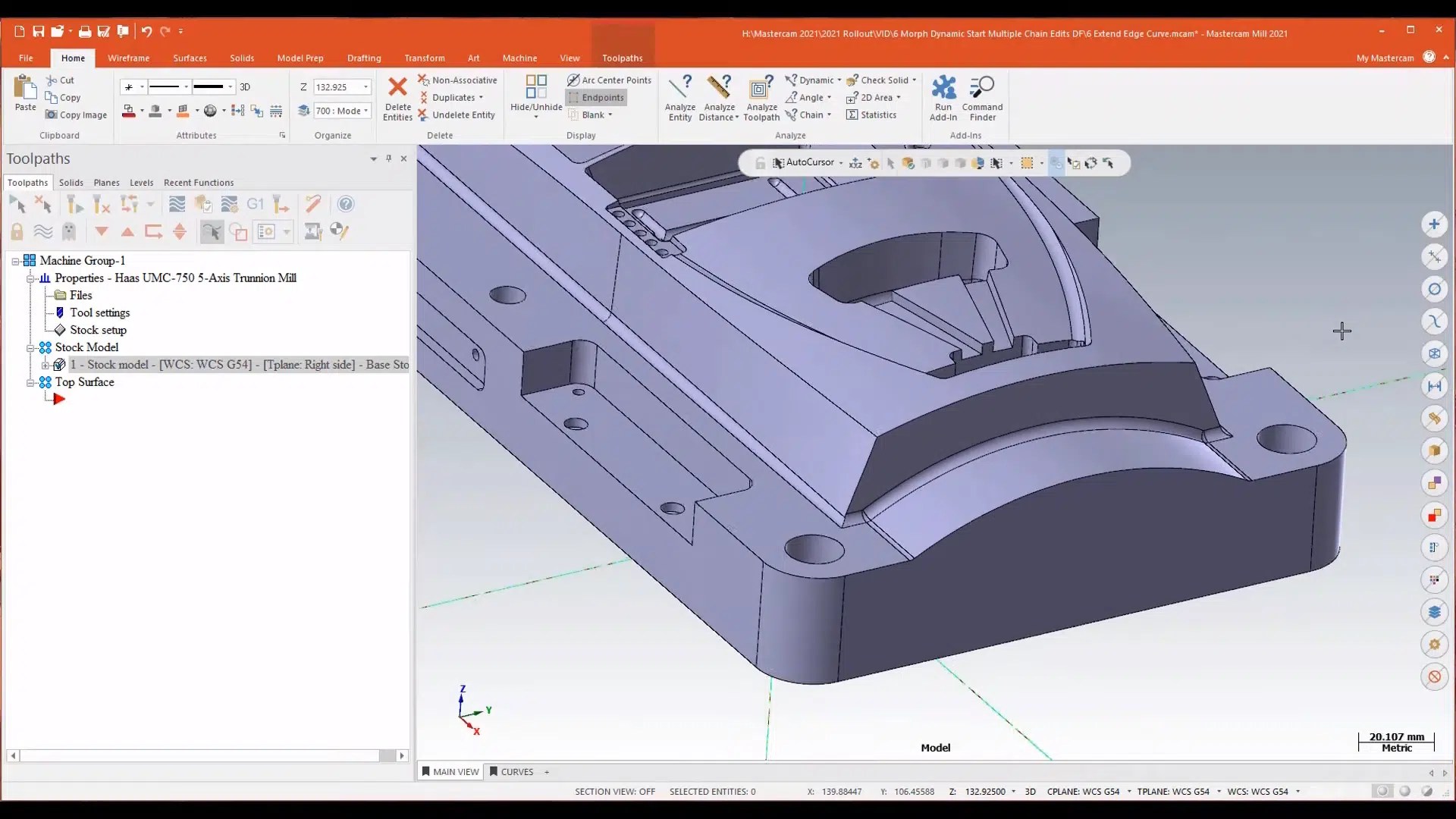The height and width of the screenshot is (819, 1456).
Task: Toggle 3D construction mode in status bar
Action: 1030,792
